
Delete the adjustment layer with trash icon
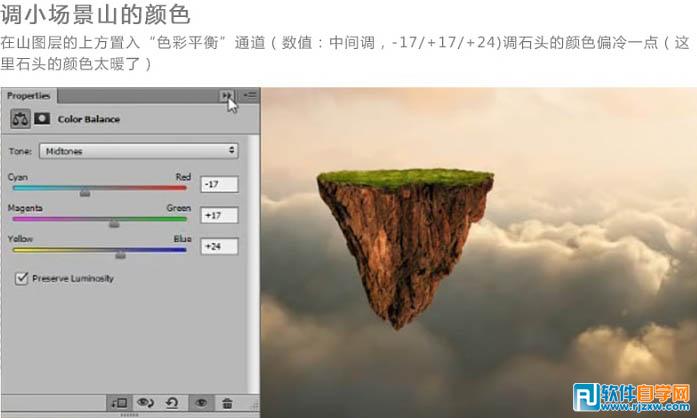[x=227, y=402]
